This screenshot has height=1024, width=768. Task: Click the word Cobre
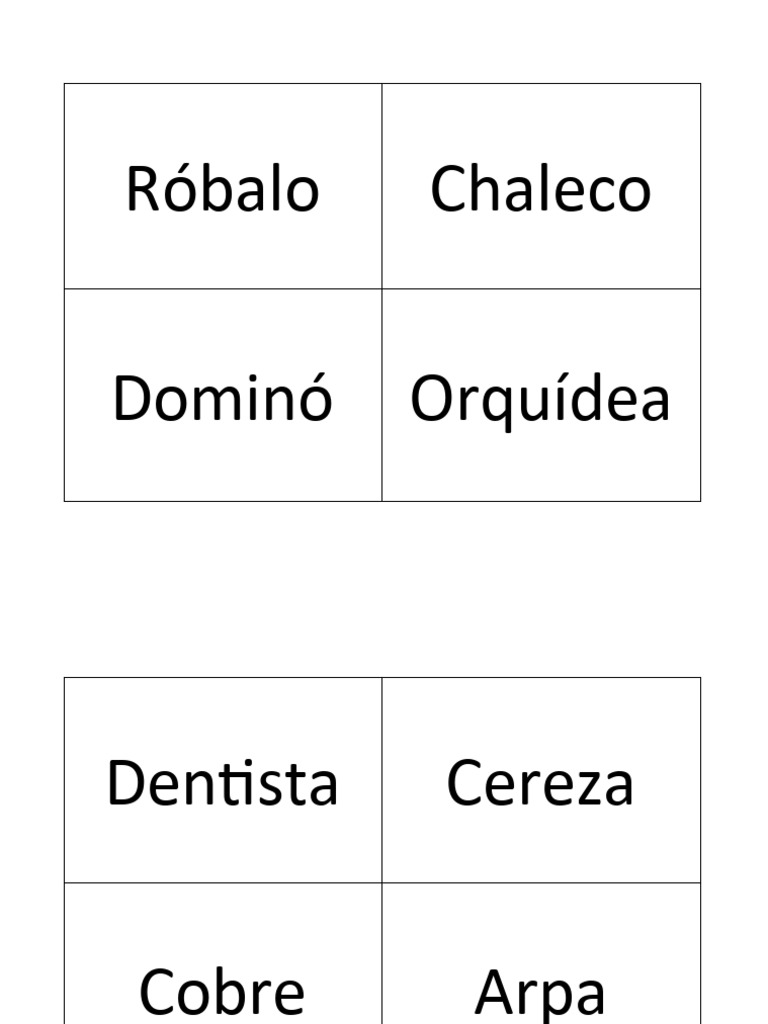coord(222,990)
